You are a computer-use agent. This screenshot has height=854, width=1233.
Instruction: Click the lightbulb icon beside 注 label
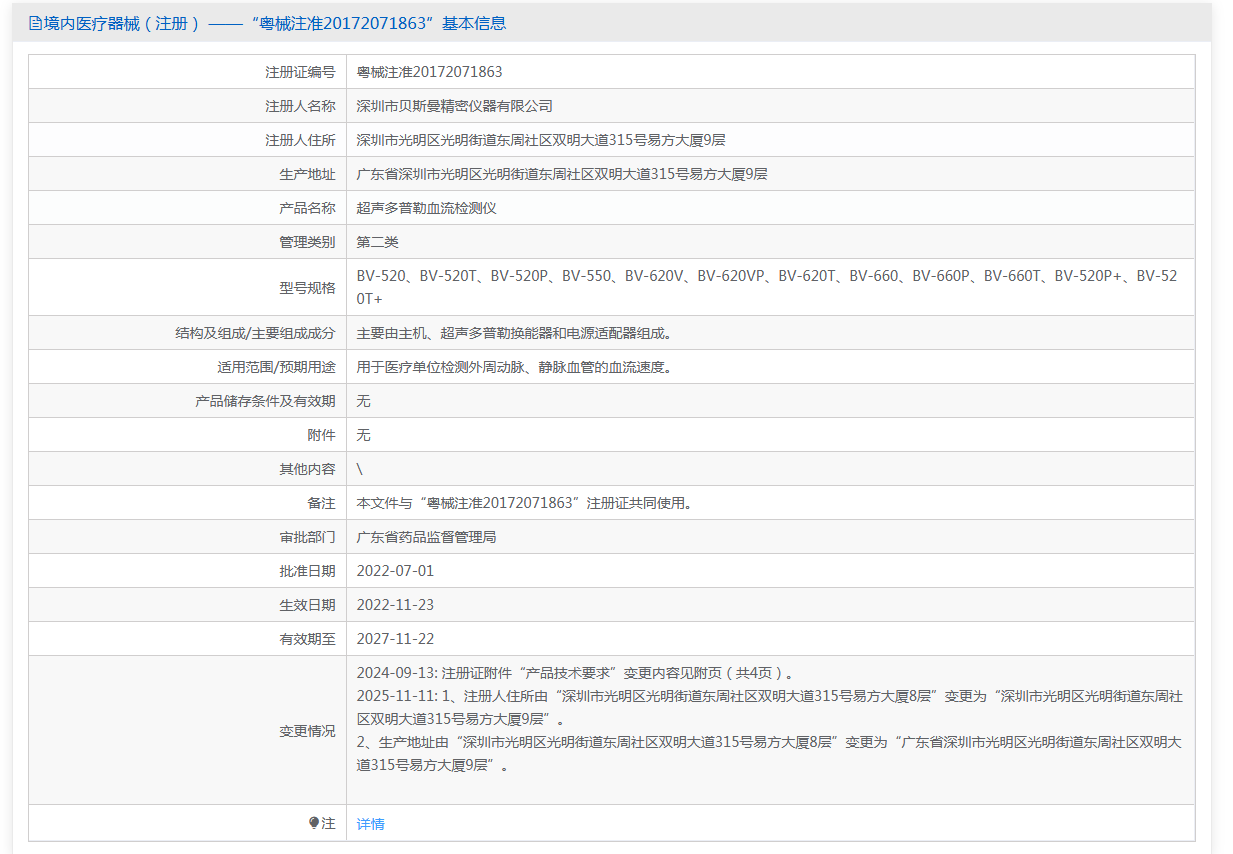tap(314, 823)
